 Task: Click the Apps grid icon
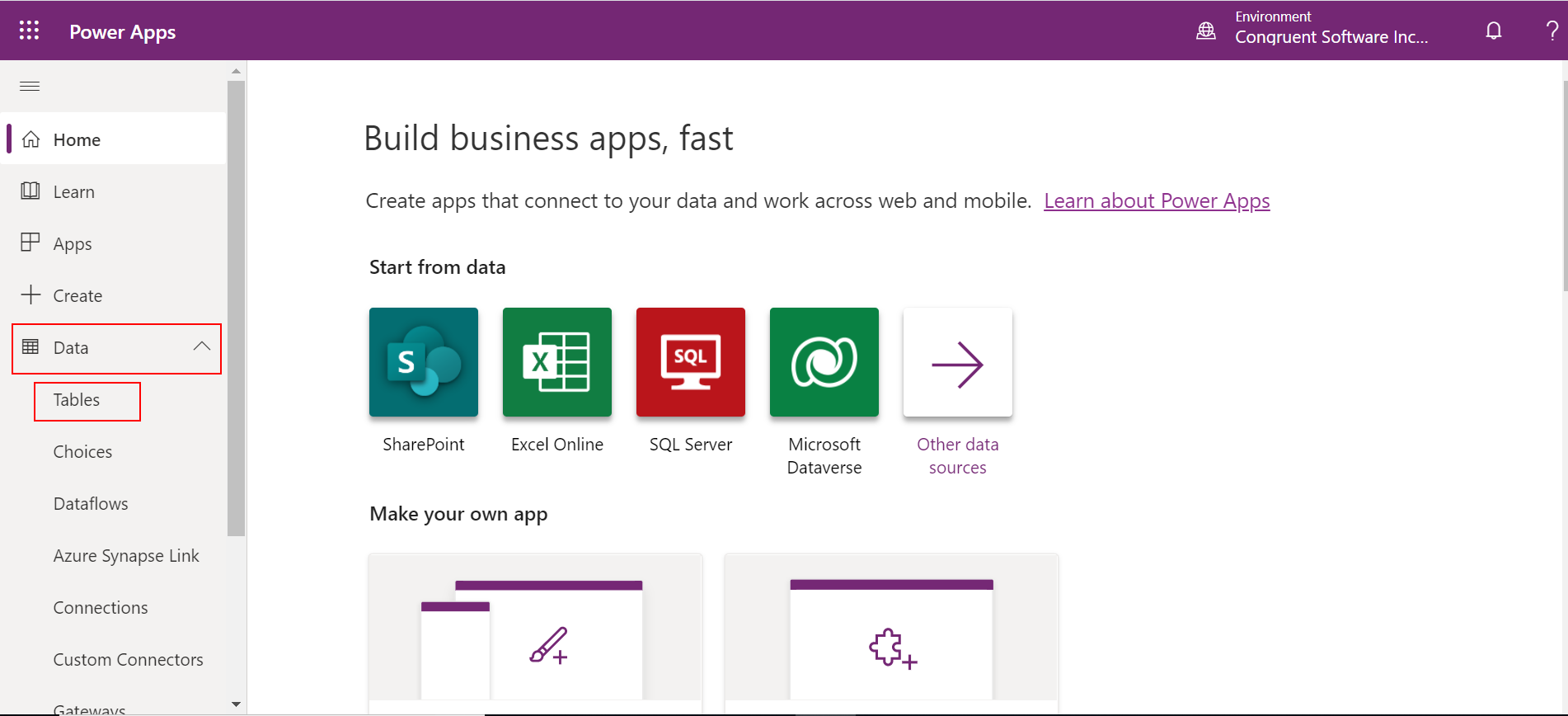(x=31, y=242)
